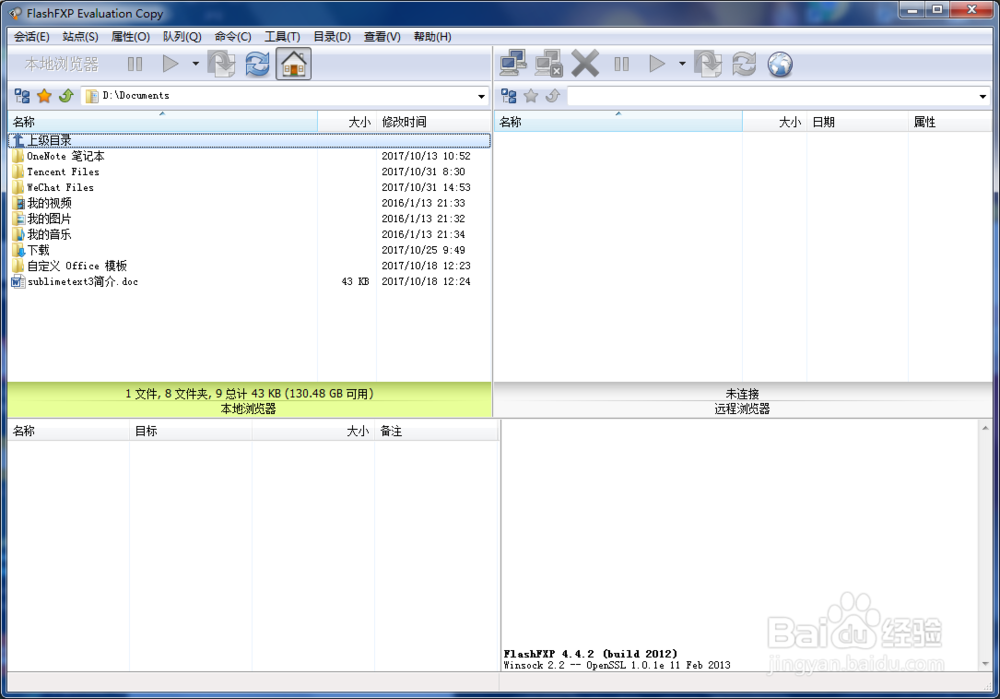Click the 2017/10/31 14:53 date cell
This screenshot has width=1000, height=699.
pos(426,188)
